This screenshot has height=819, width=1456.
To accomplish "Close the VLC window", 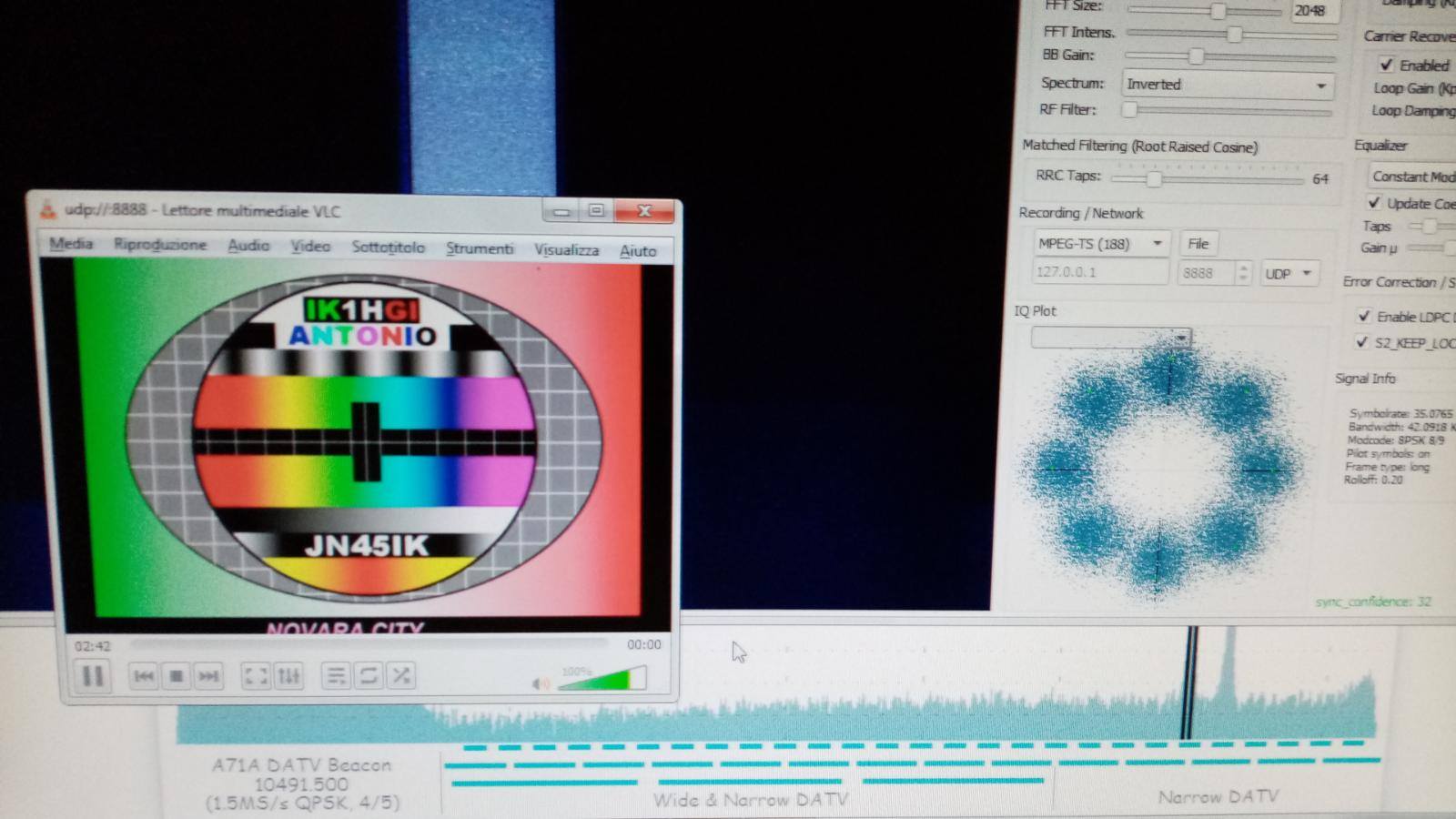I will 644,211.
